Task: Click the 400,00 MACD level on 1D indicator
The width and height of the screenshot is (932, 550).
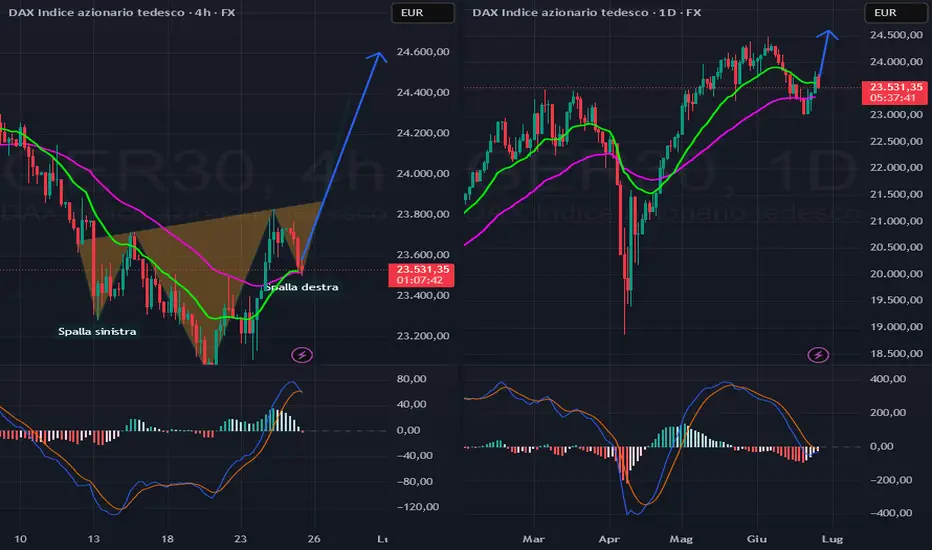Action: (x=888, y=379)
